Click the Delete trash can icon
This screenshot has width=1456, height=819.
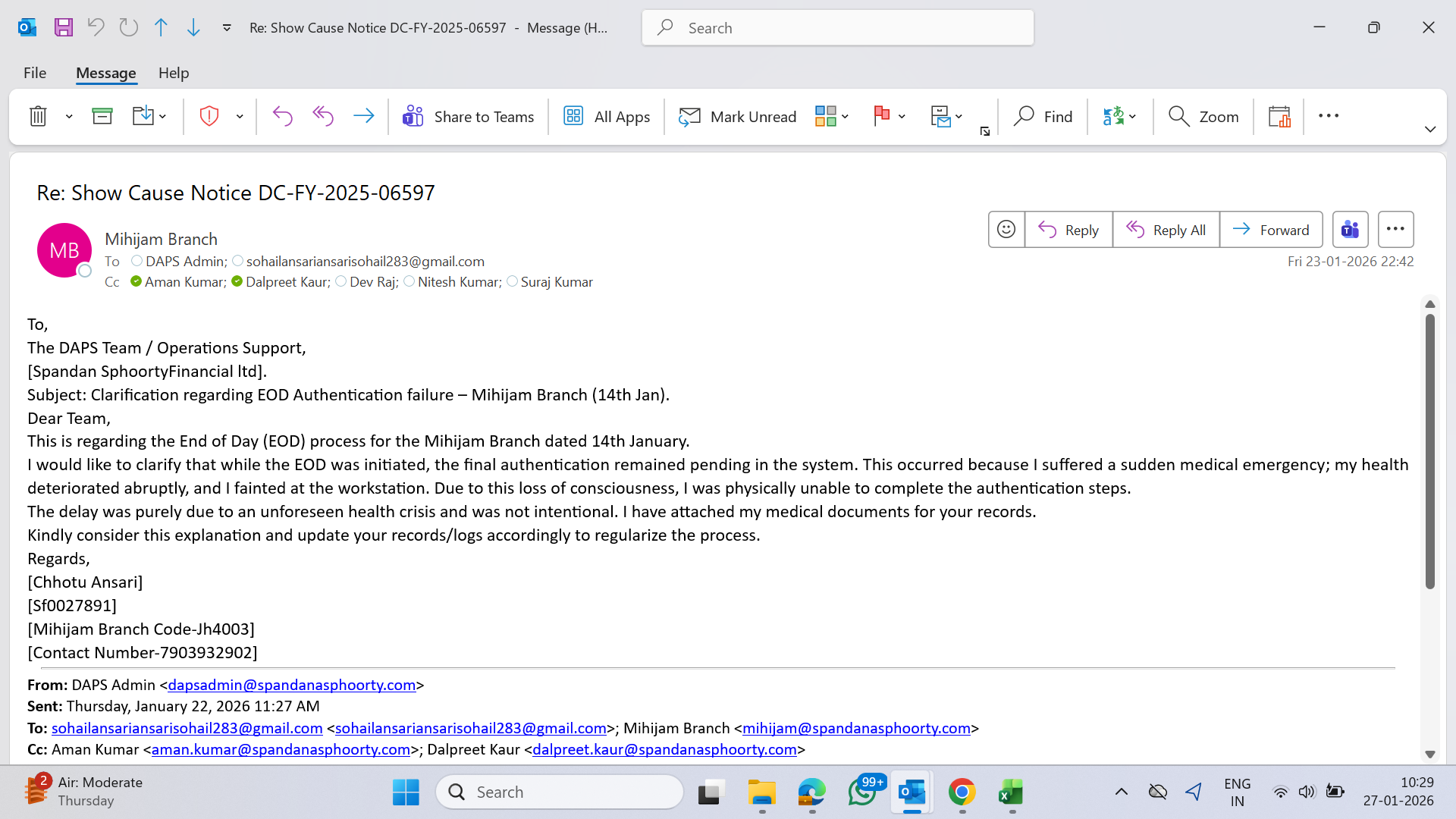tap(38, 116)
